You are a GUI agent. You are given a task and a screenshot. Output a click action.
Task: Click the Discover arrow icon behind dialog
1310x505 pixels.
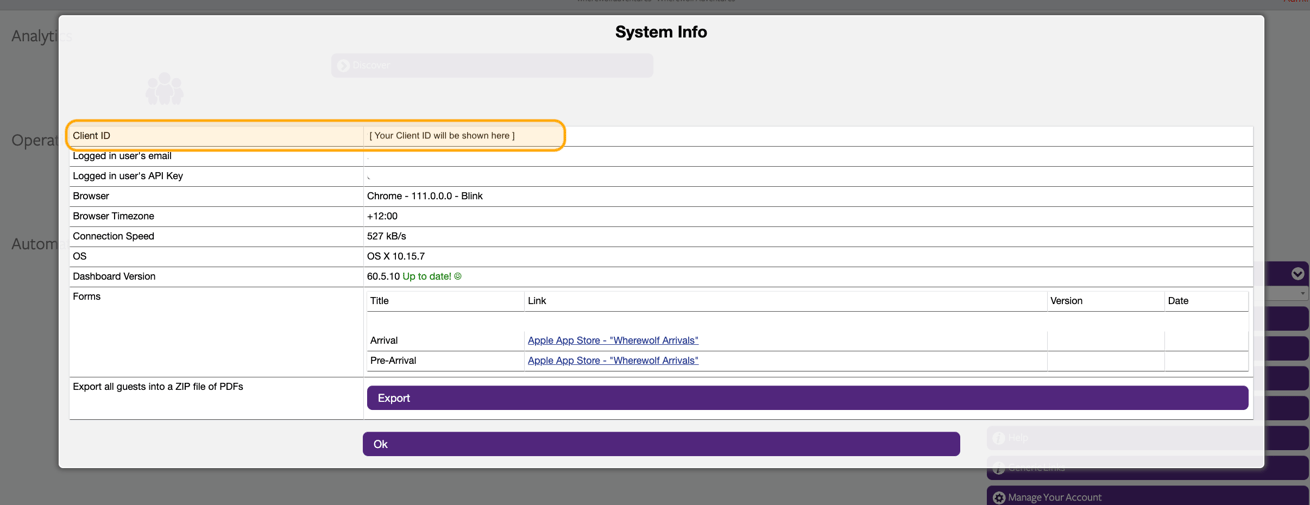(343, 66)
